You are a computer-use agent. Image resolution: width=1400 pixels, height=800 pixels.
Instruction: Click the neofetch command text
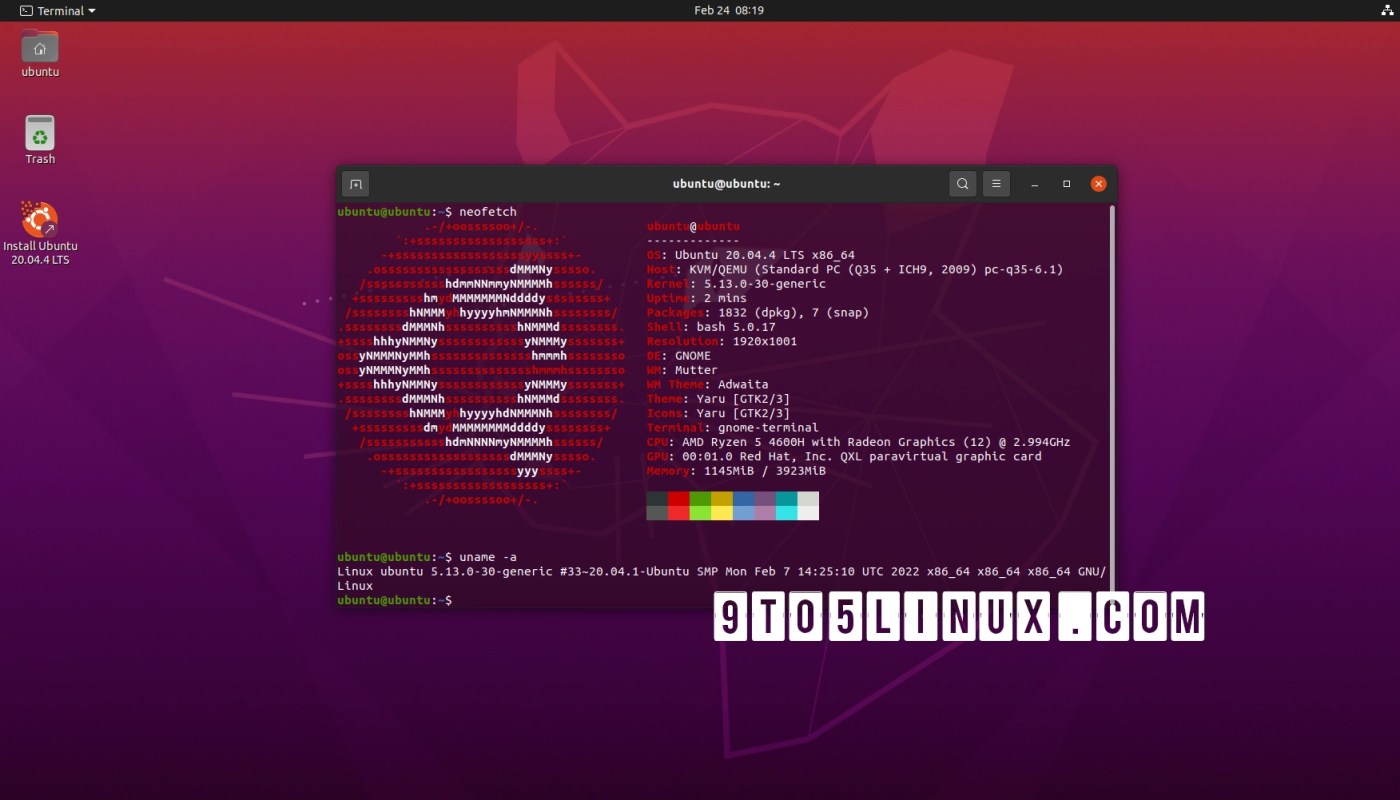coord(488,212)
